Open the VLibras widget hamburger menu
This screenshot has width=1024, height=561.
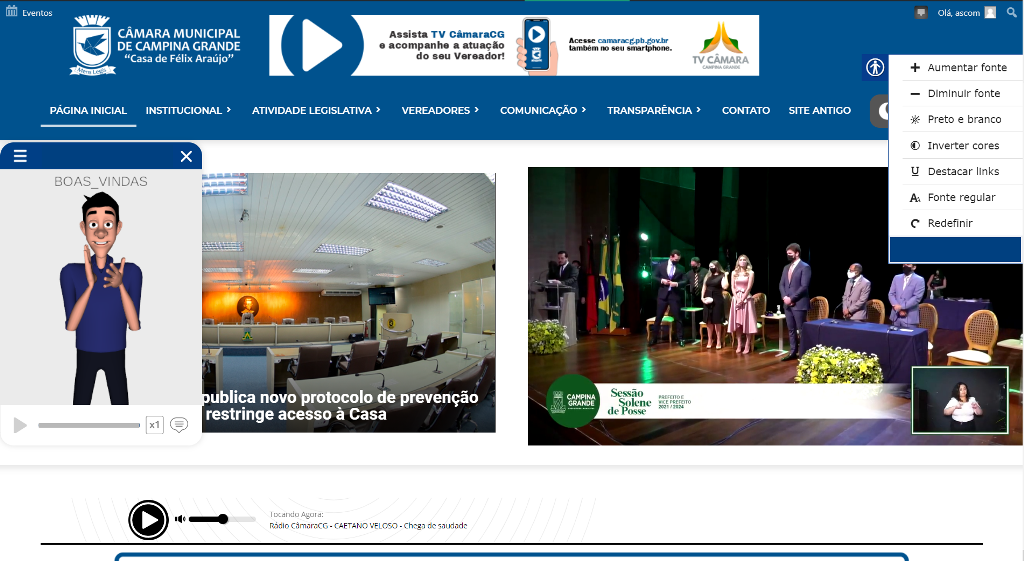(x=20, y=157)
